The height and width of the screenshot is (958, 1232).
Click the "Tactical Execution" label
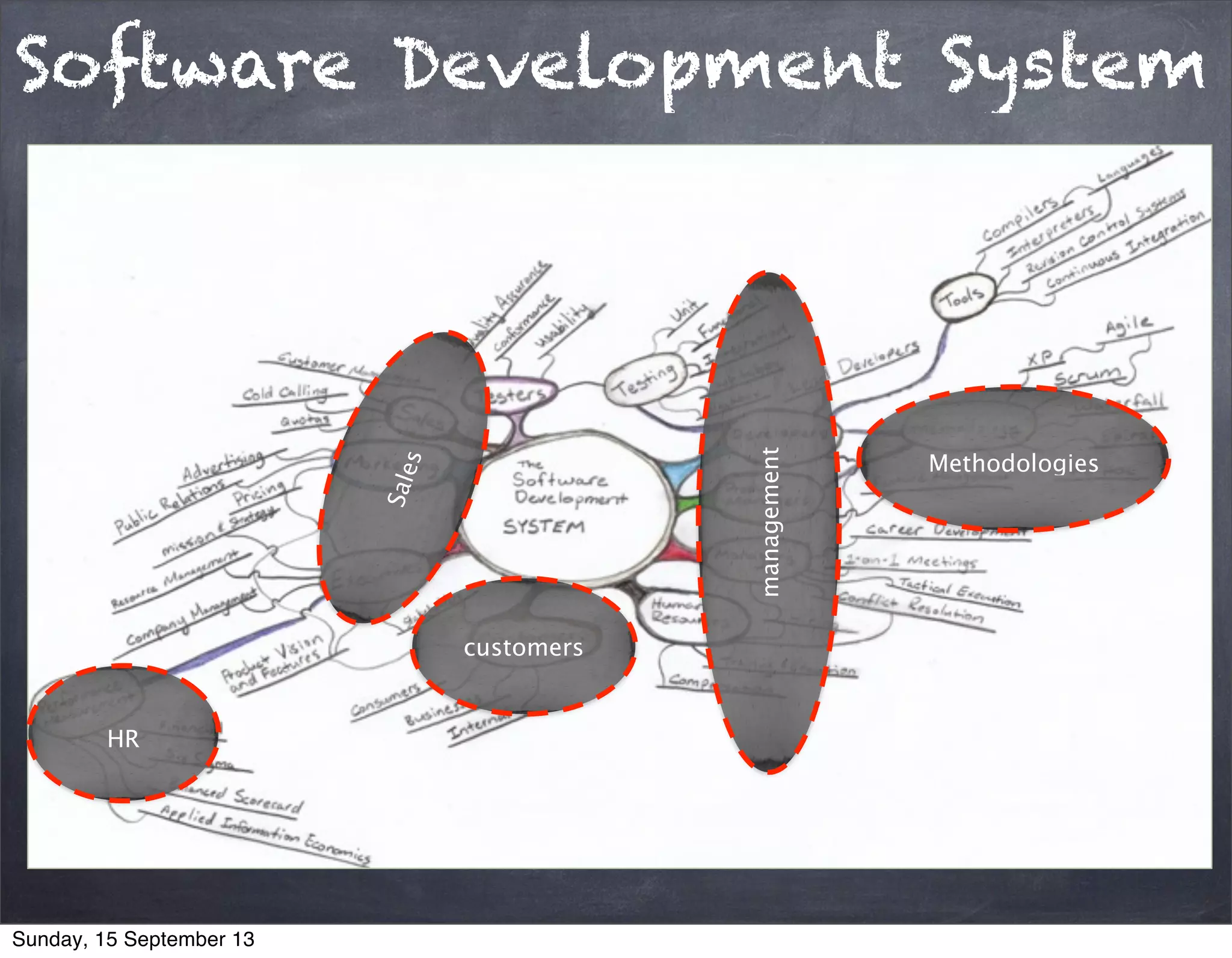click(960, 593)
